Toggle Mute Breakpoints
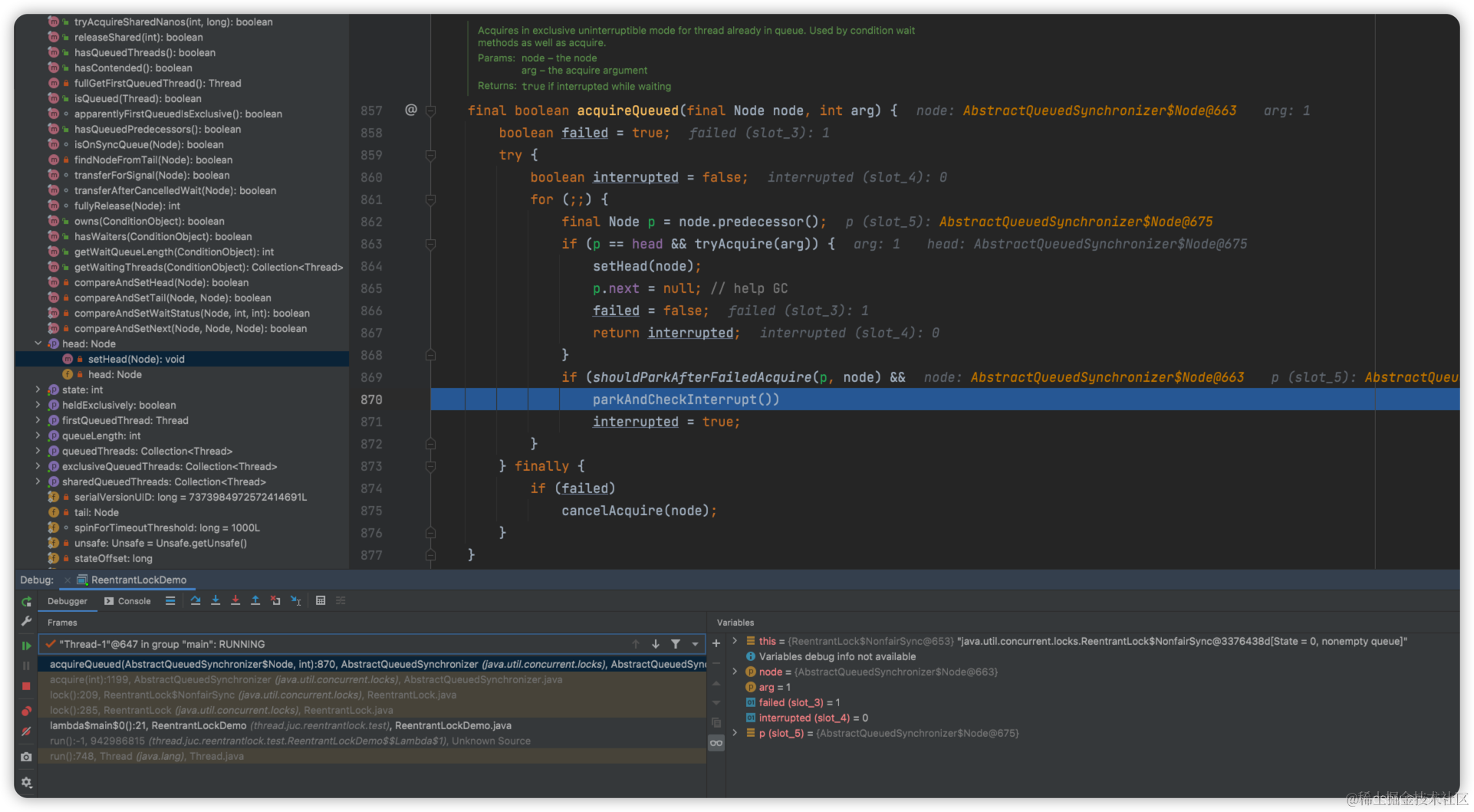1474x812 pixels. pos(26,731)
